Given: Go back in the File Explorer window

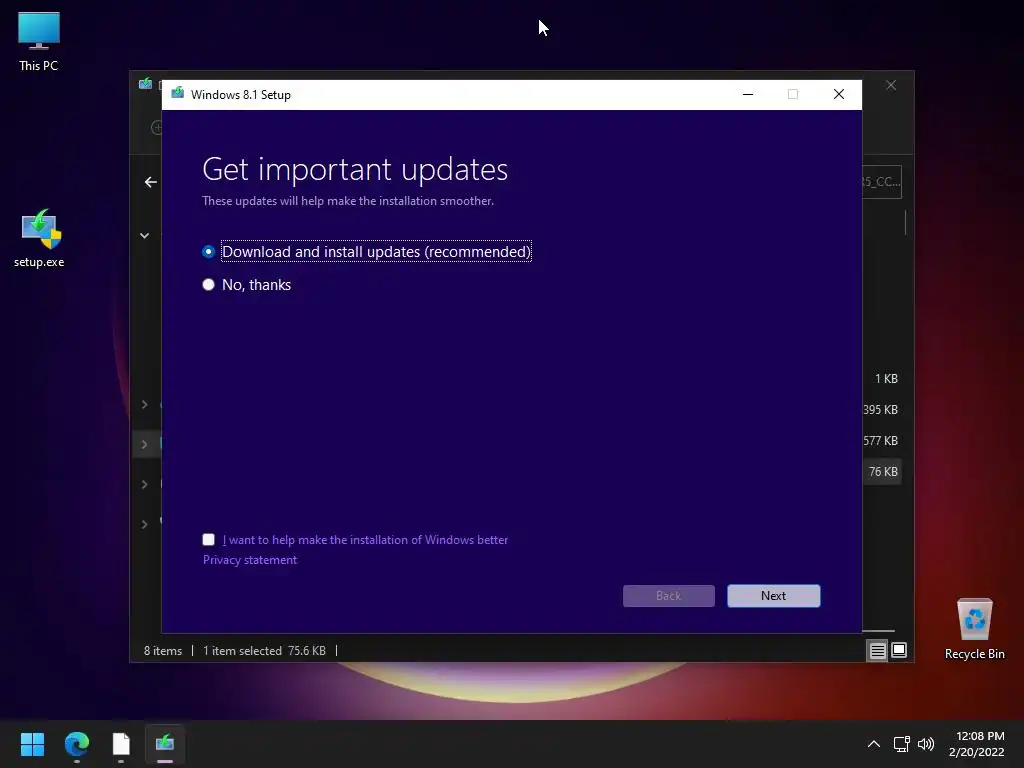Looking at the screenshot, I should [151, 182].
